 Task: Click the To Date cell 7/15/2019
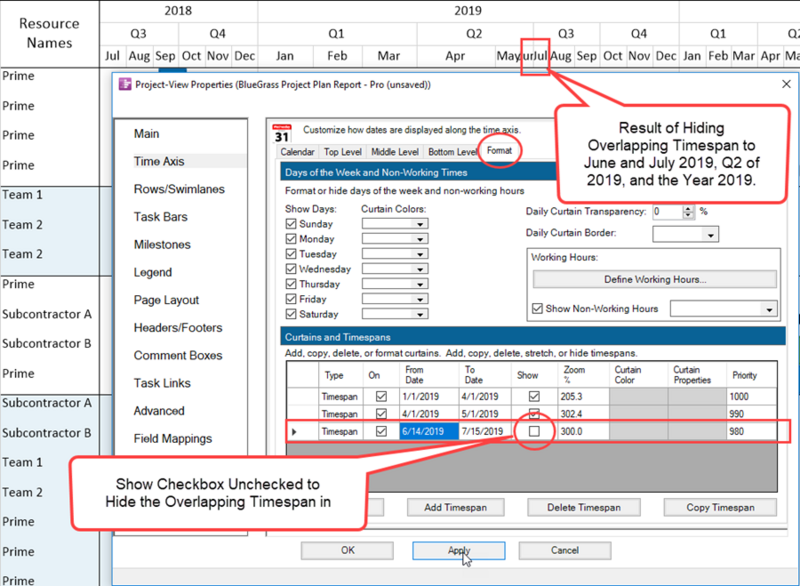(x=485, y=431)
